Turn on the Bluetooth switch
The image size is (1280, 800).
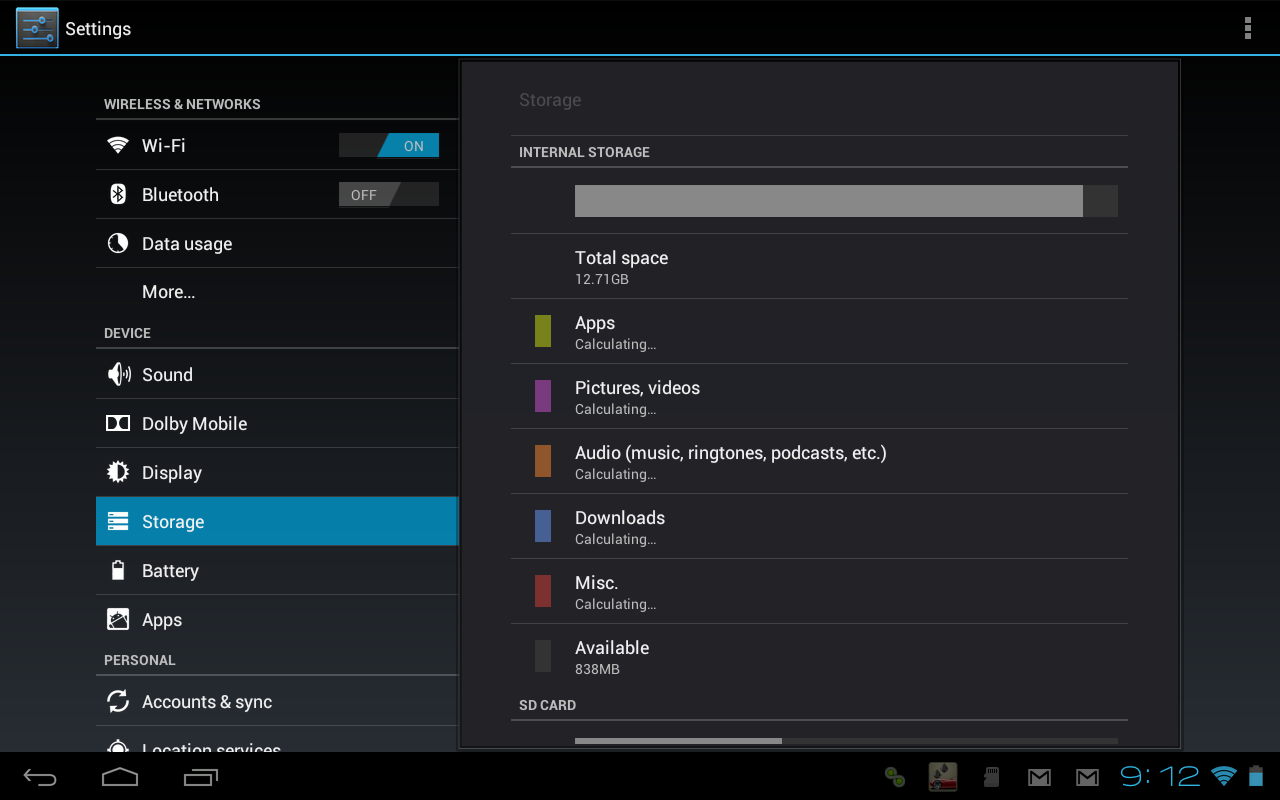(389, 194)
